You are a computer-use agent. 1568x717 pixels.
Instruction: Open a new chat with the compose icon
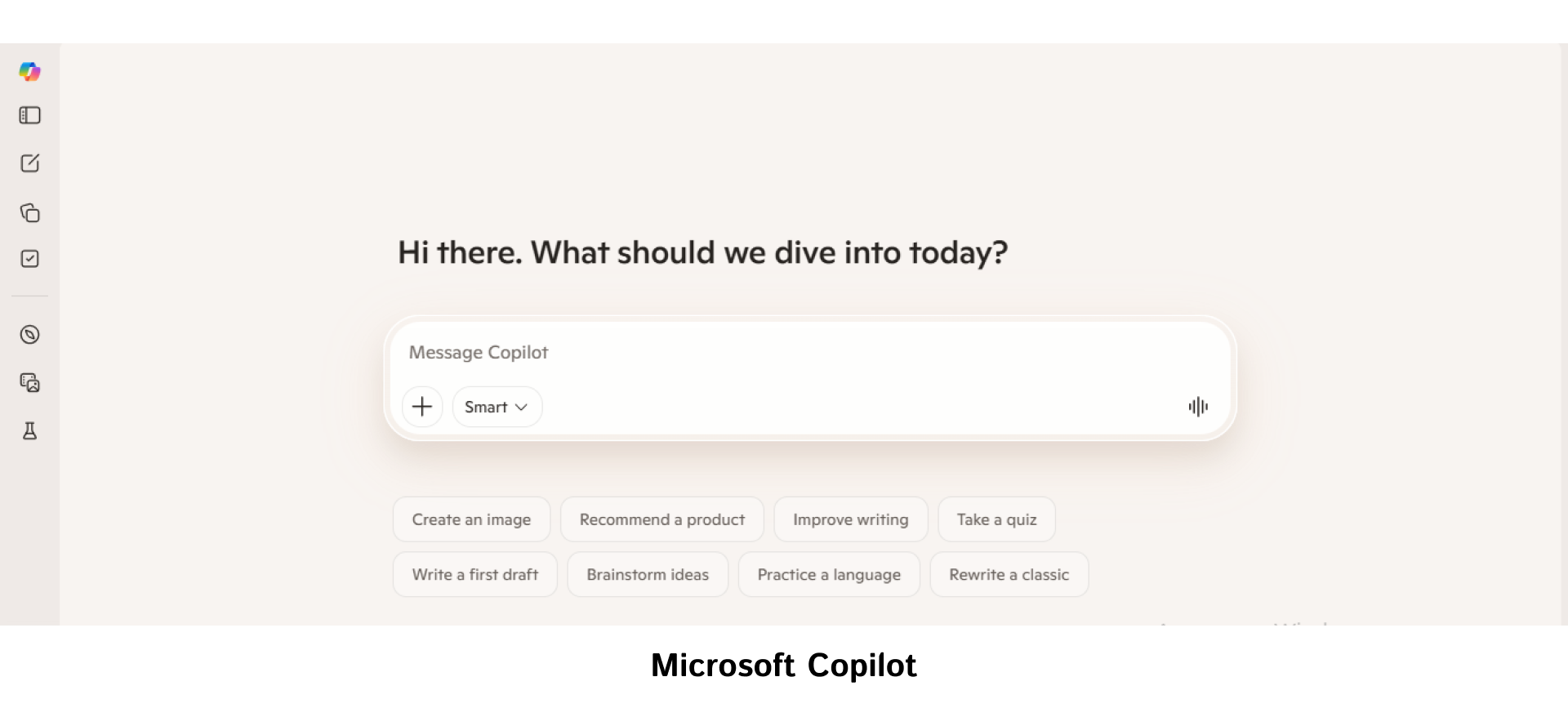[x=30, y=163]
